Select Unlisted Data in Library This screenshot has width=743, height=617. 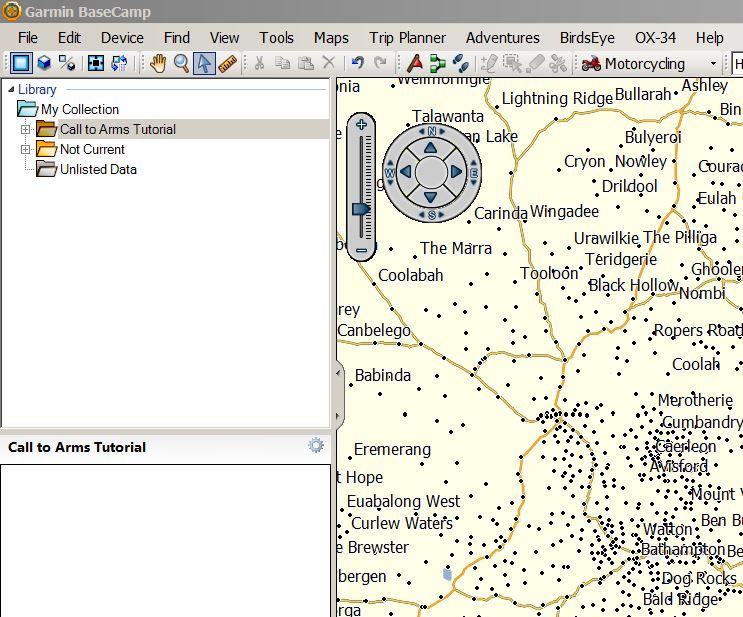click(97, 169)
